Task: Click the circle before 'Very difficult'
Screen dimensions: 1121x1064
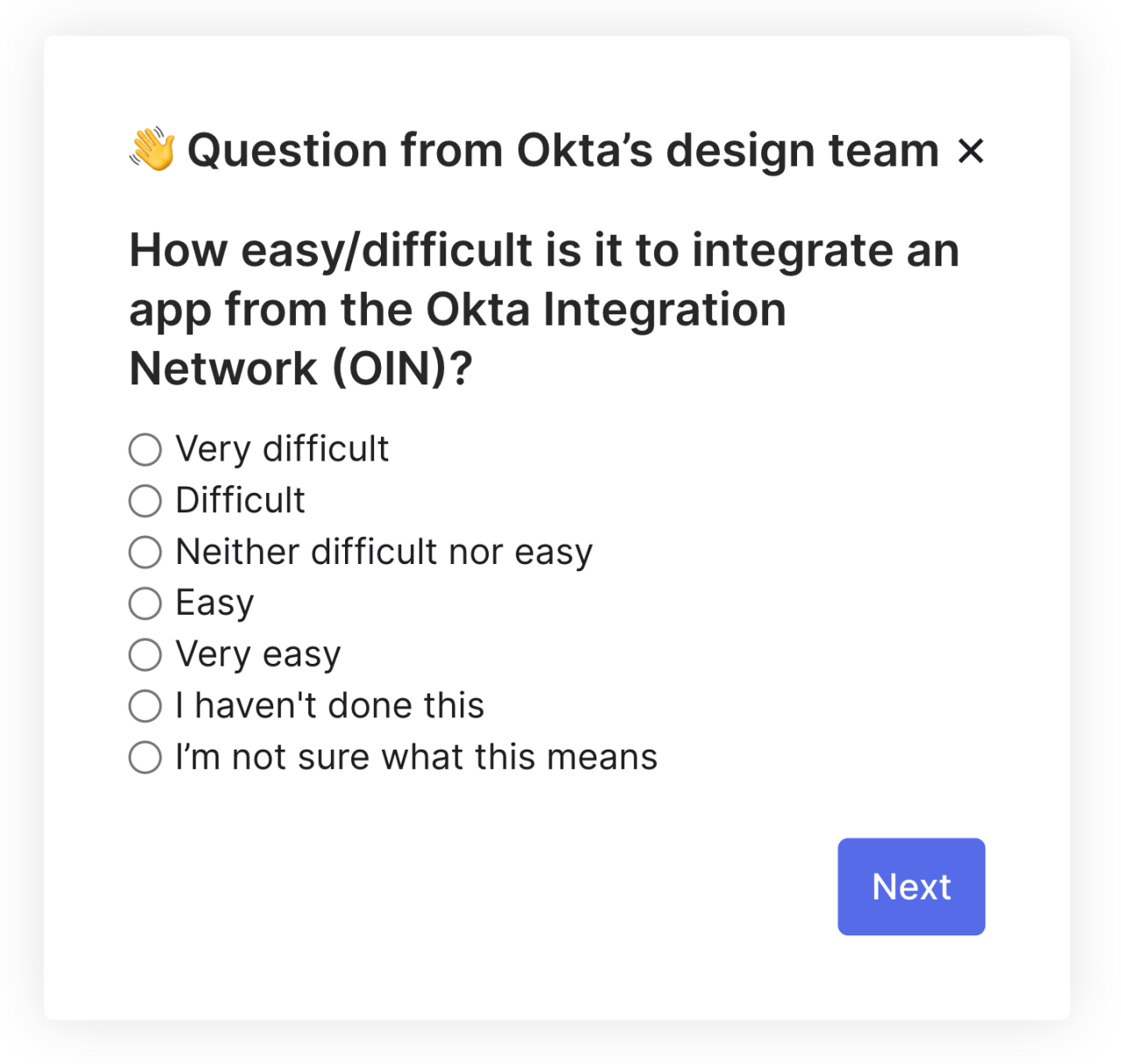Action: (x=144, y=449)
